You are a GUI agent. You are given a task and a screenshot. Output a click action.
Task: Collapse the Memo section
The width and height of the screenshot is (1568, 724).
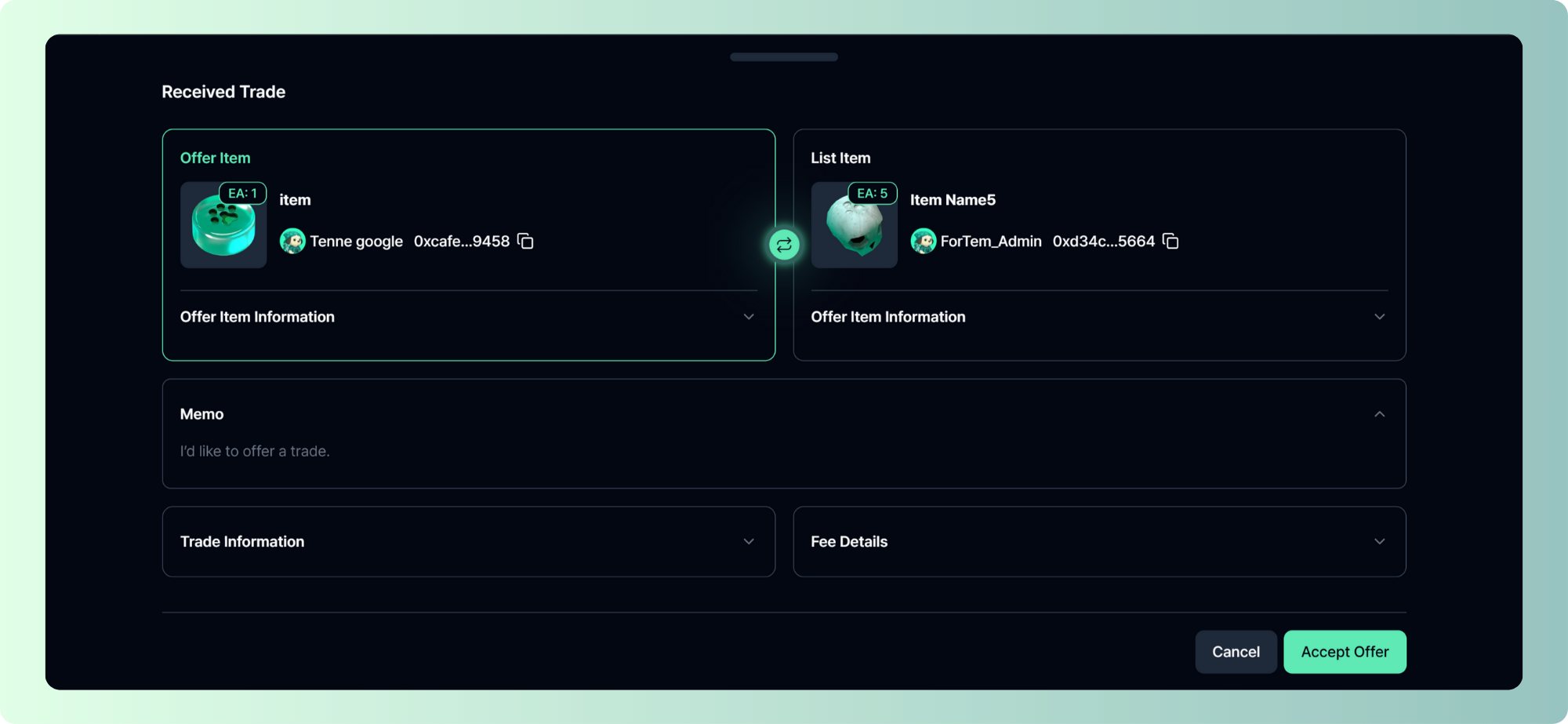point(1379,414)
